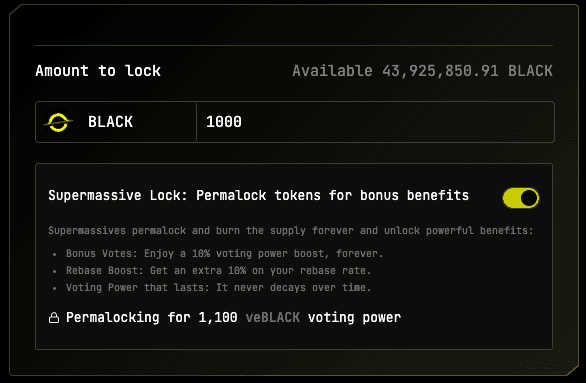Click the yellow BLACK token logo icon
This screenshot has height=383, width=586.
(x=58, y=122)
